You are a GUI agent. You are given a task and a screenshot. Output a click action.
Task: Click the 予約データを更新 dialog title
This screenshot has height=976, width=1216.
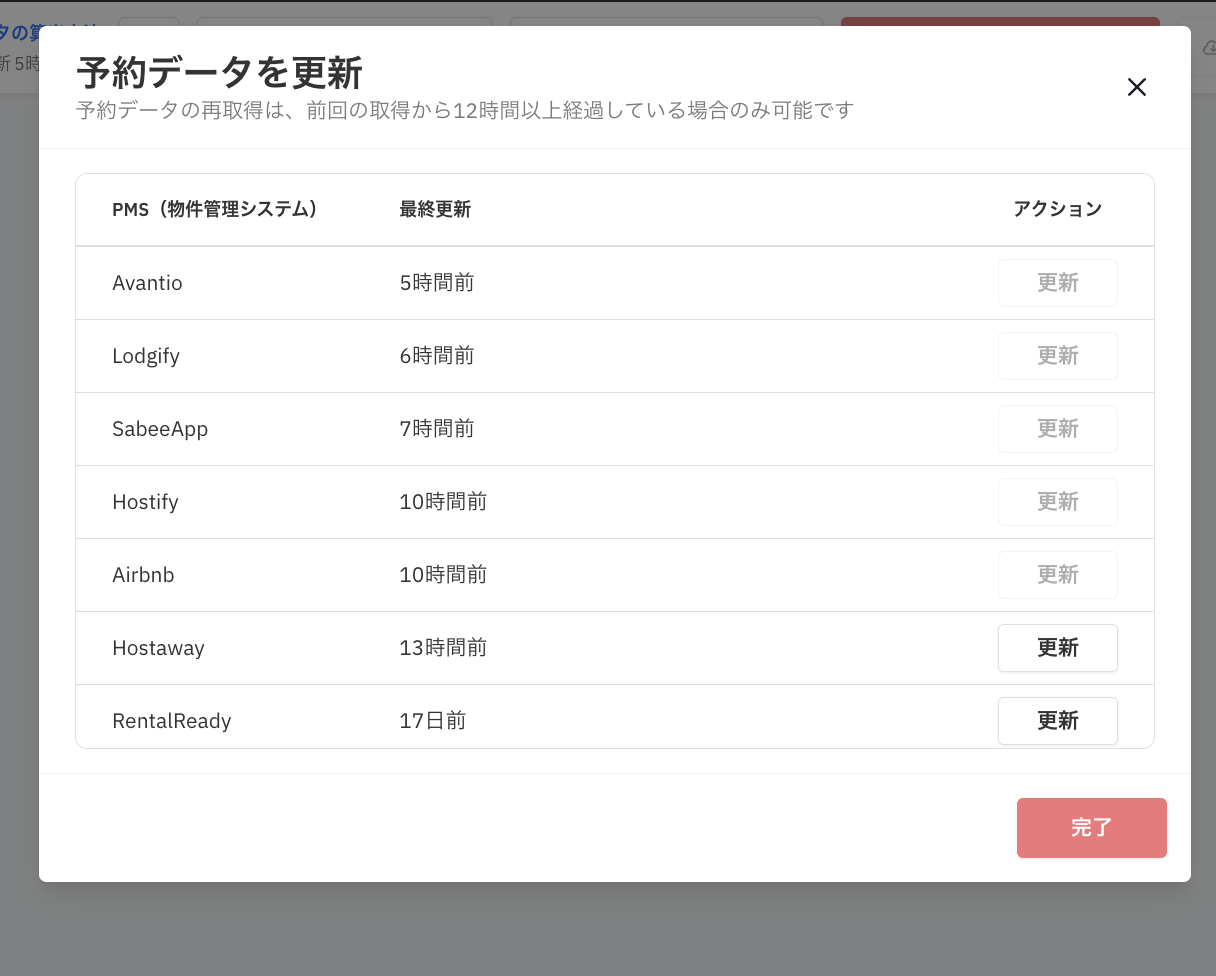(219, 74)
